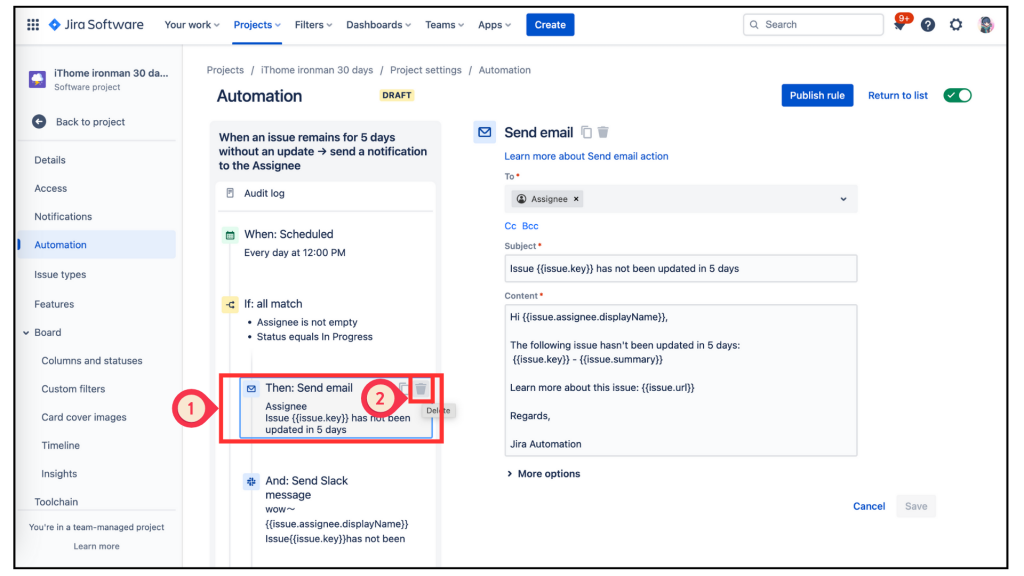
Task: Open the settings gear icon
Action: pos(955,25)
